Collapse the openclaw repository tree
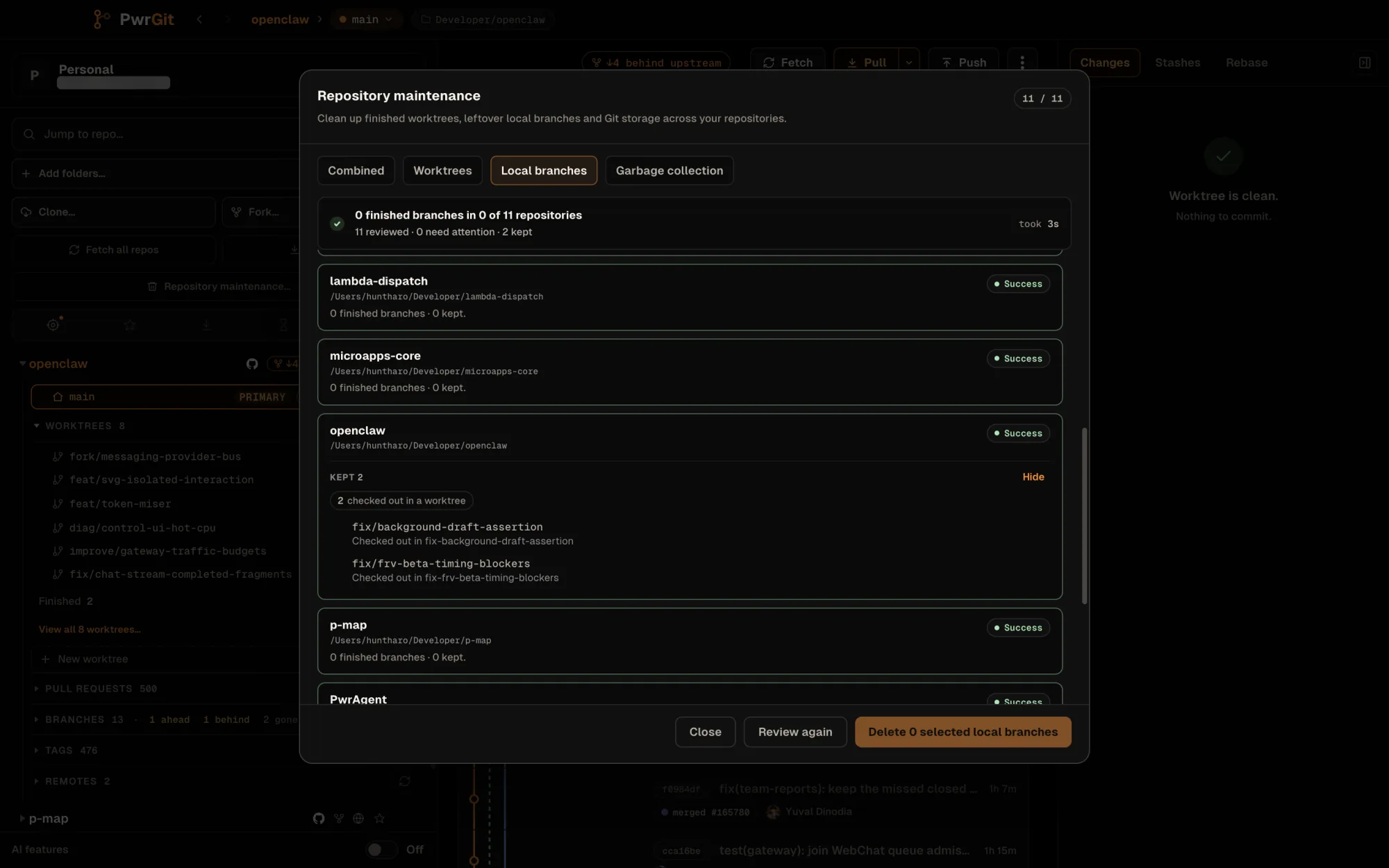The height and width of the screenshot is (868, 1389). [x=22, y=363]
